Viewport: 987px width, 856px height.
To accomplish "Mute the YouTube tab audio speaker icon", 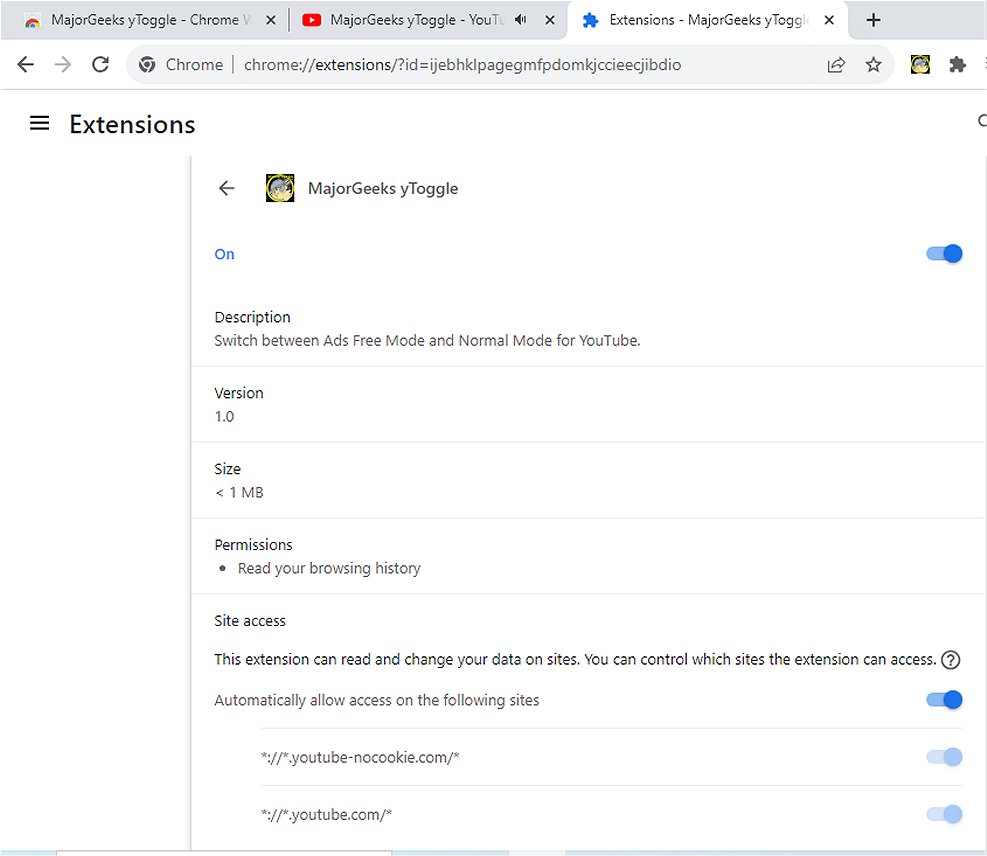I will [x=520, y=20].
